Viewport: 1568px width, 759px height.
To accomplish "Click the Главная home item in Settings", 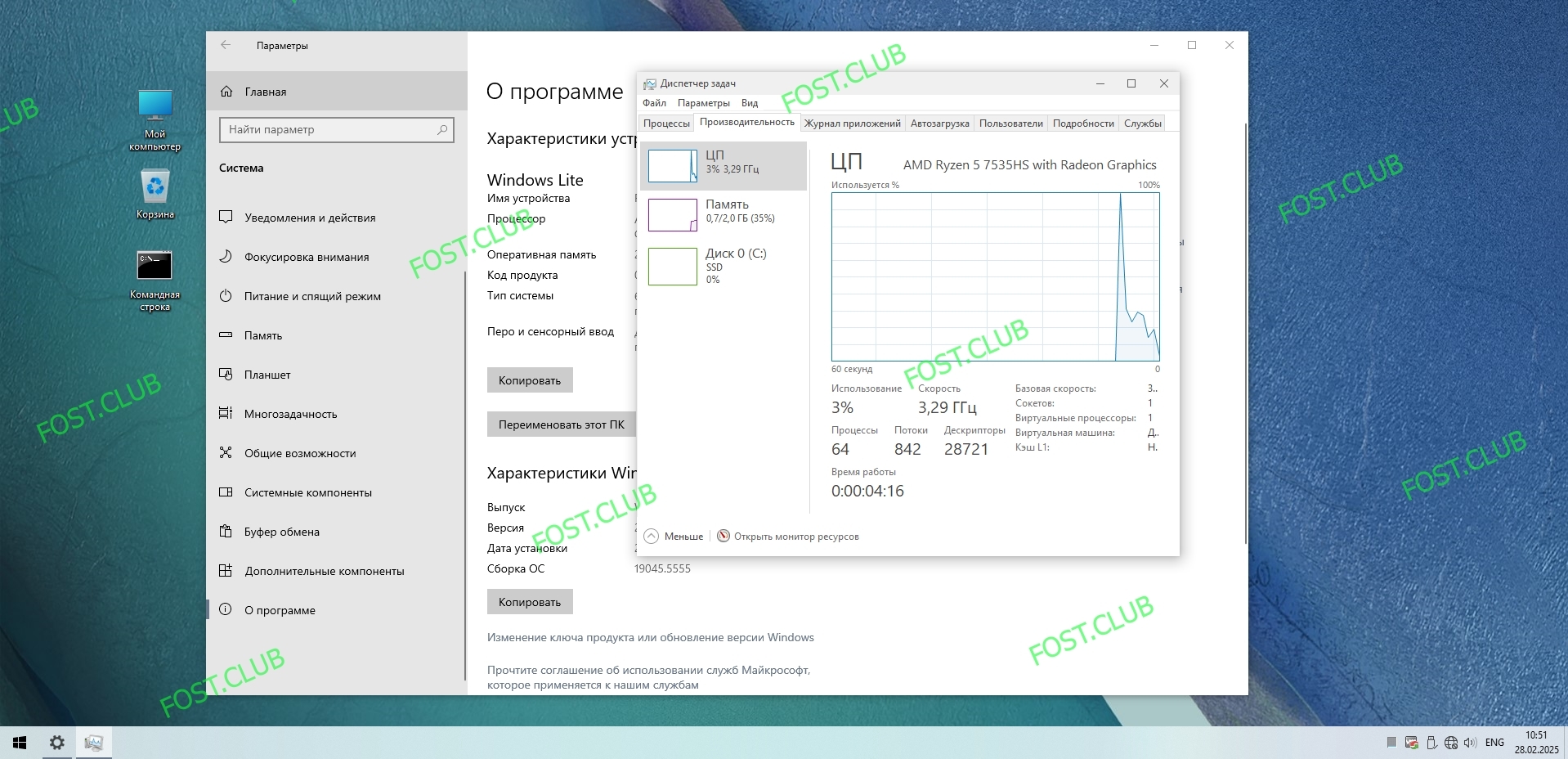I will pyautogui.click(x=337, y=92).
